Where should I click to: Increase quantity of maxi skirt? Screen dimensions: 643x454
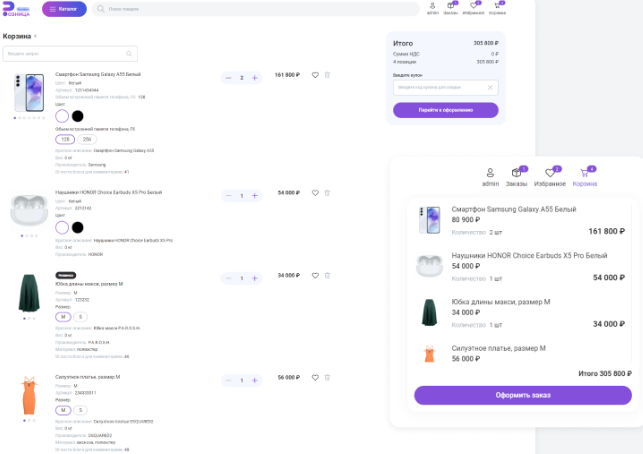click(x=255, y=278)
